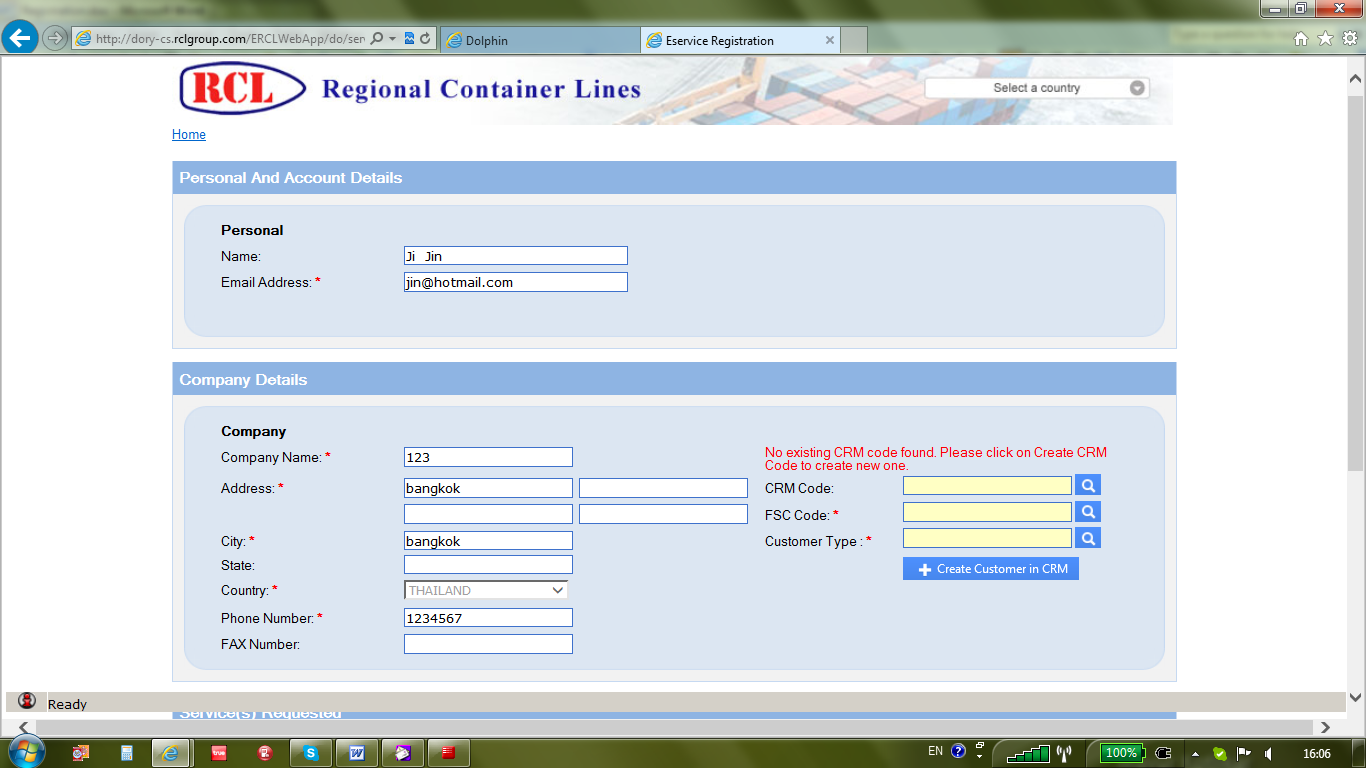This screenshot has height=768, width=1366.
Task: Click Customer Type search magnifier icon
Action: [1088, 538]
